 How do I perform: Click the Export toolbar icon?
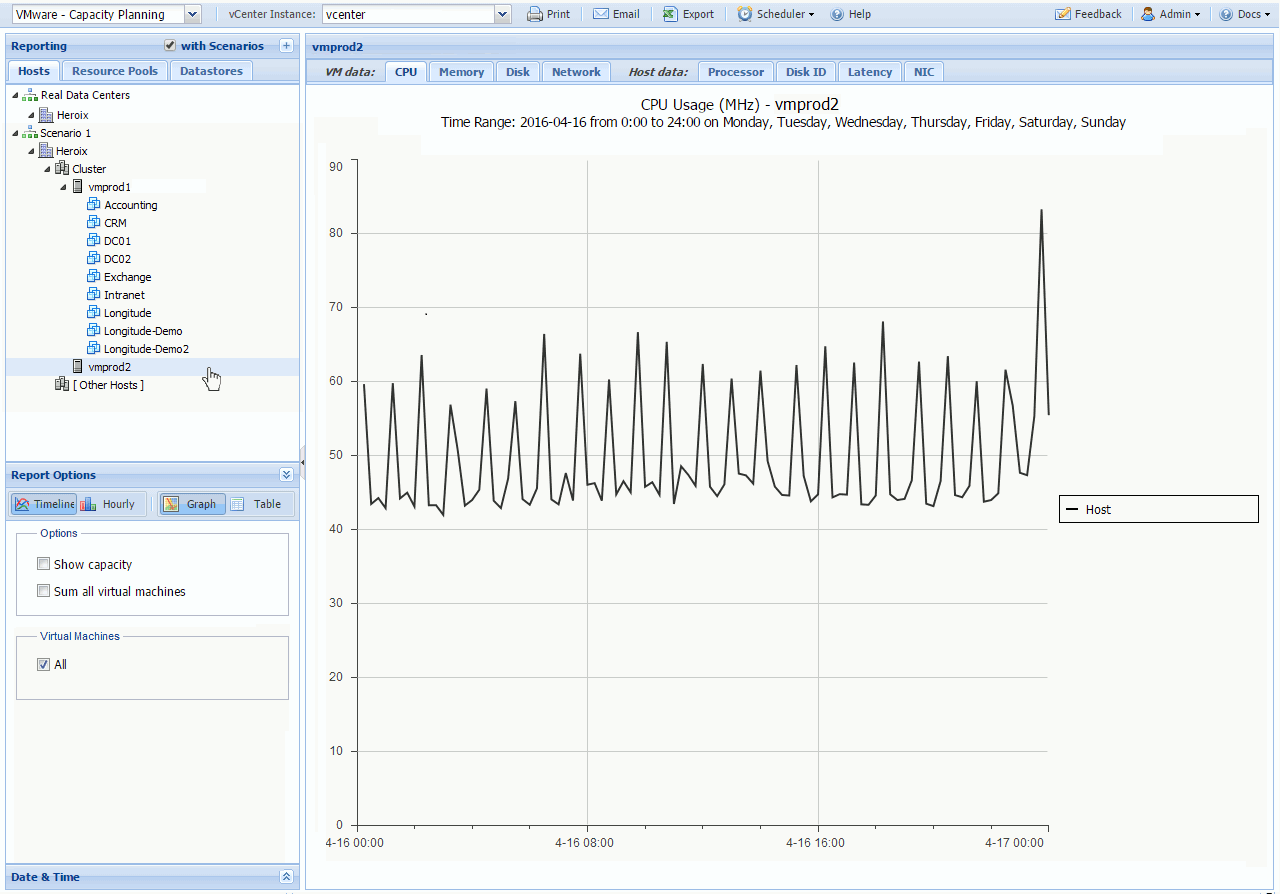[671, 14]
